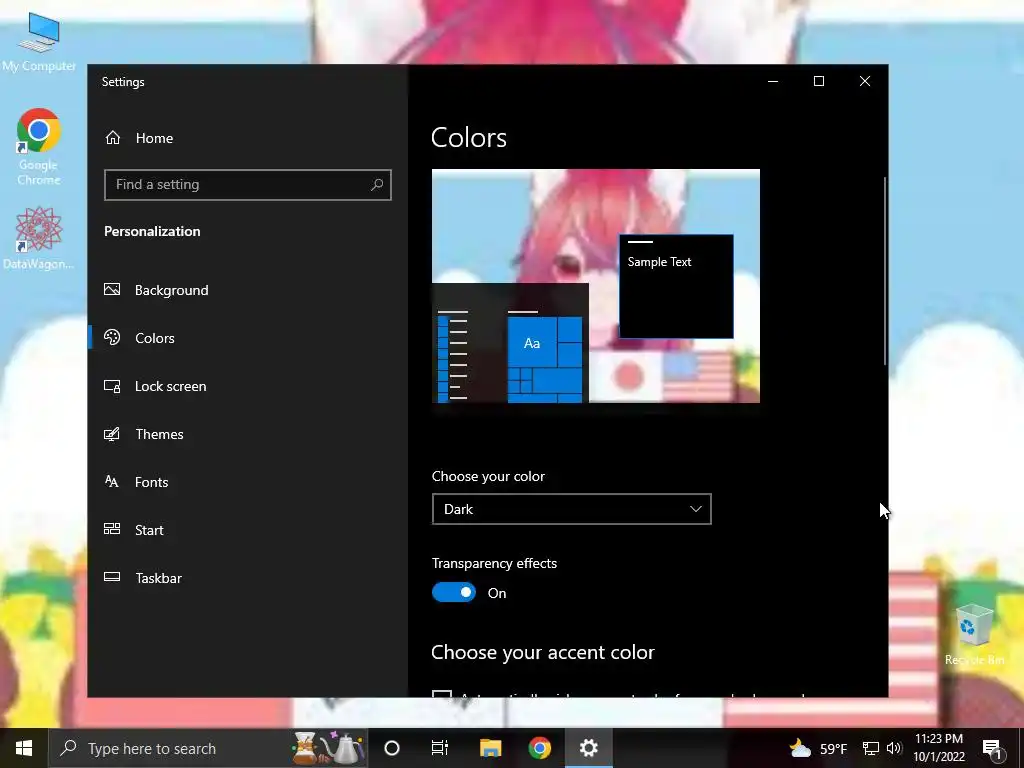This screenshot has height=768, width=1024.
Task: Click the Settings window vertical scrollbar
Action: coord(885,270)
